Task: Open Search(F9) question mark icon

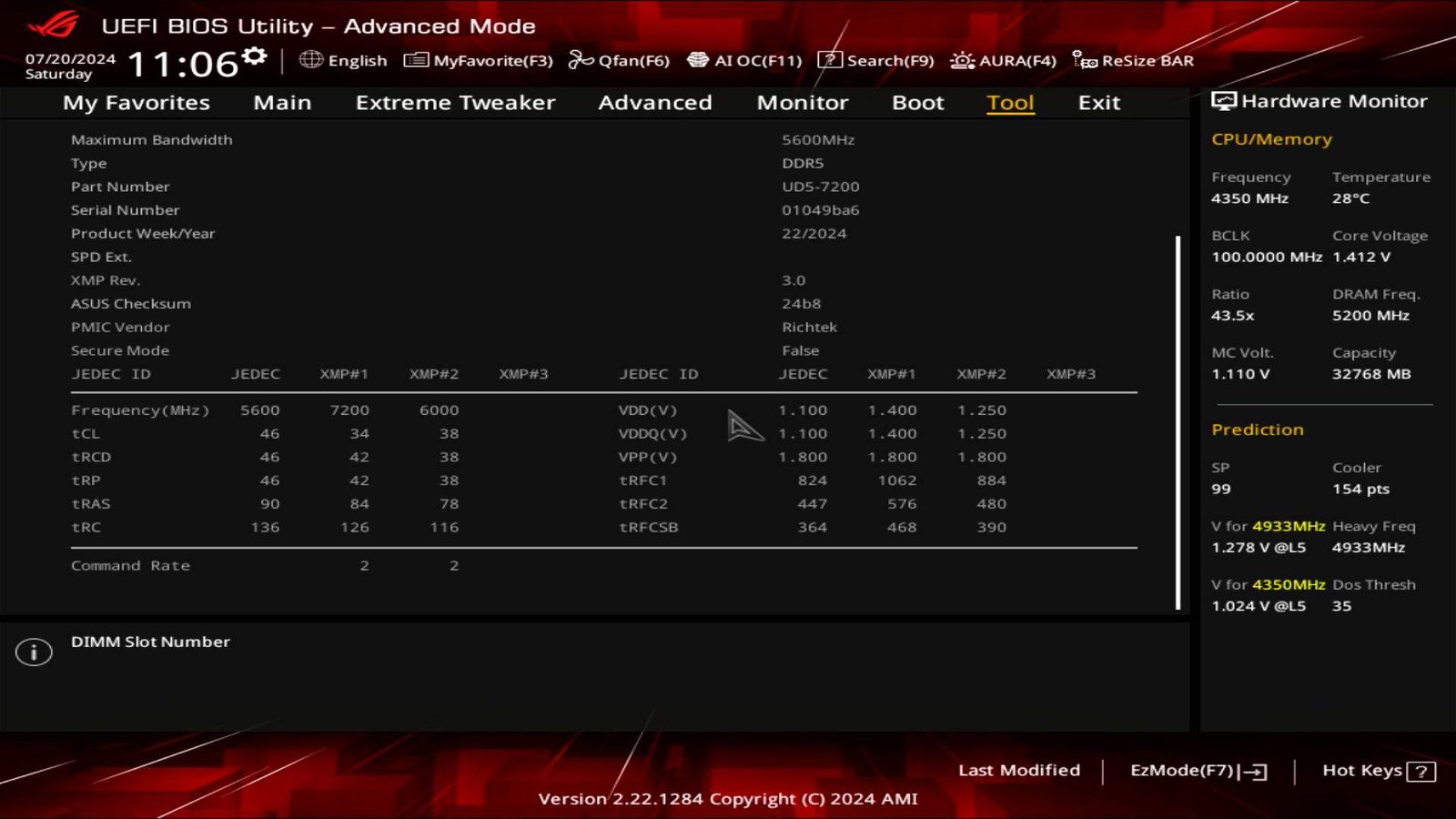Action: coord(829,60)
